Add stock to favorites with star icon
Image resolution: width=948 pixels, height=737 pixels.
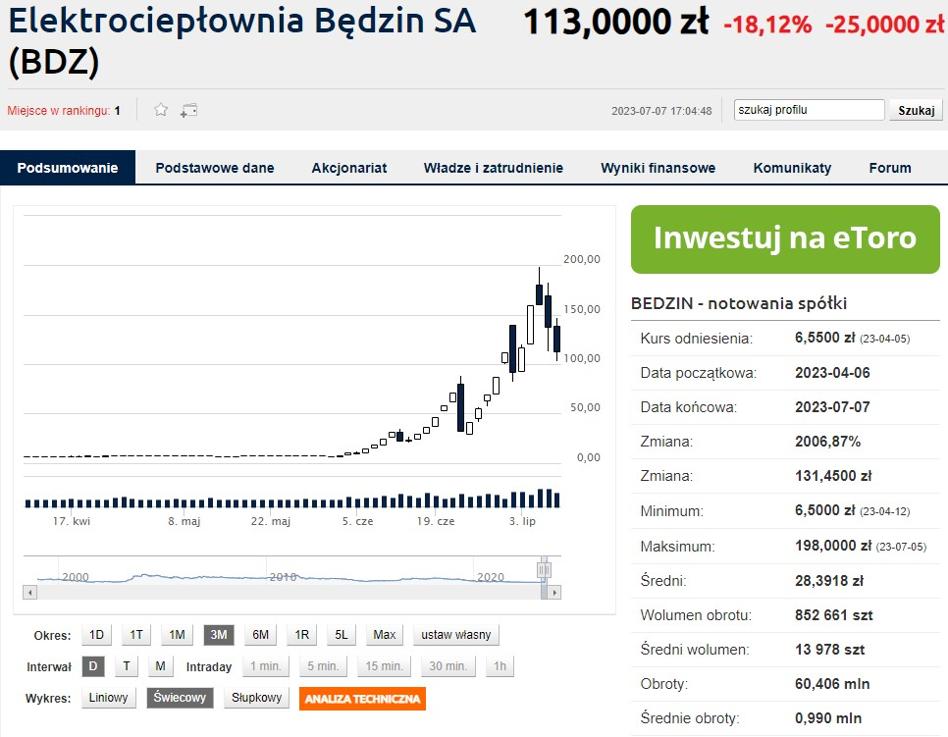pyautogui.click(x=161, y=110)
